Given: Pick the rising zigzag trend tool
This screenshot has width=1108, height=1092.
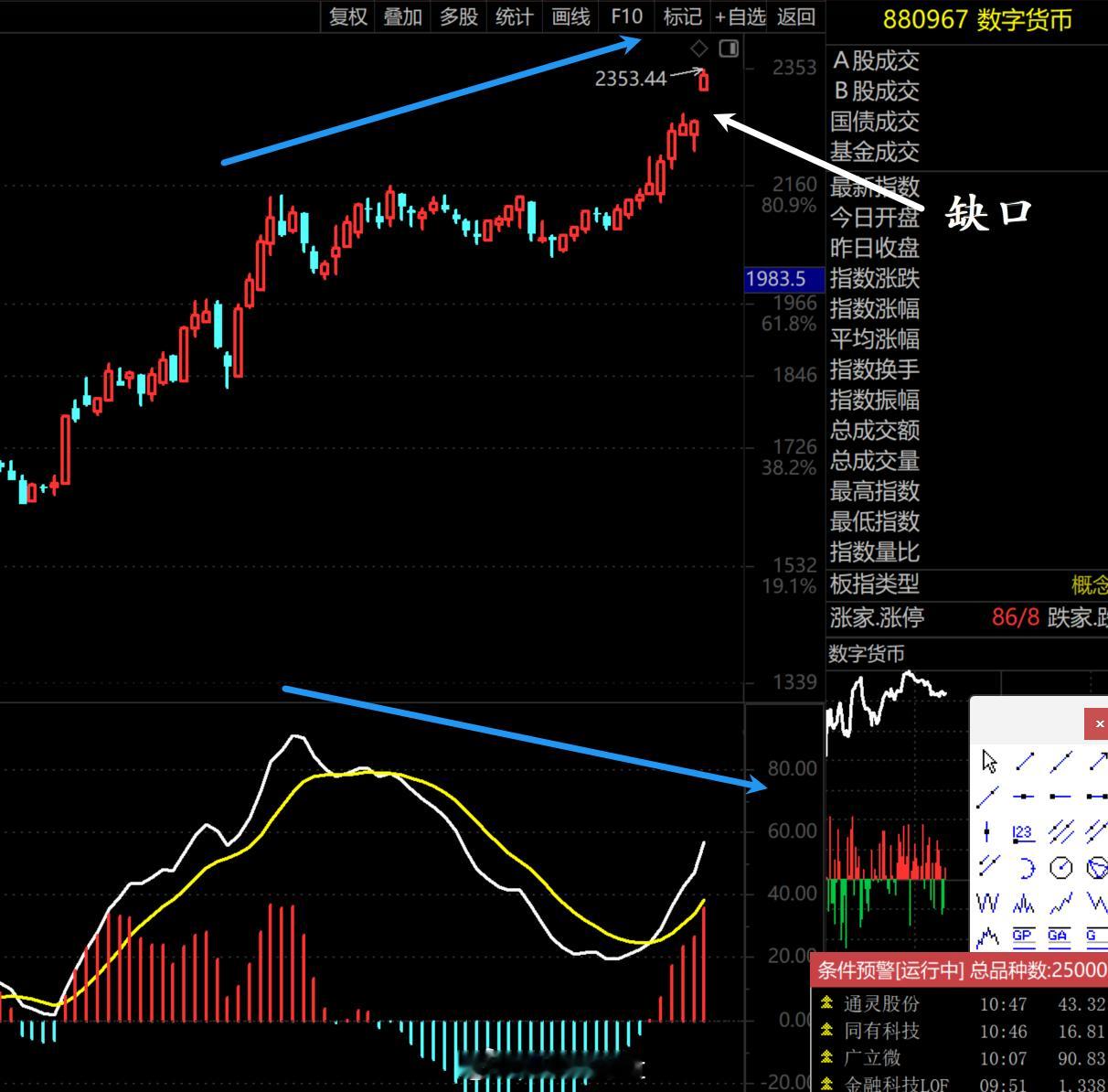Looking at the screenshot, I should pos(1060,902).
